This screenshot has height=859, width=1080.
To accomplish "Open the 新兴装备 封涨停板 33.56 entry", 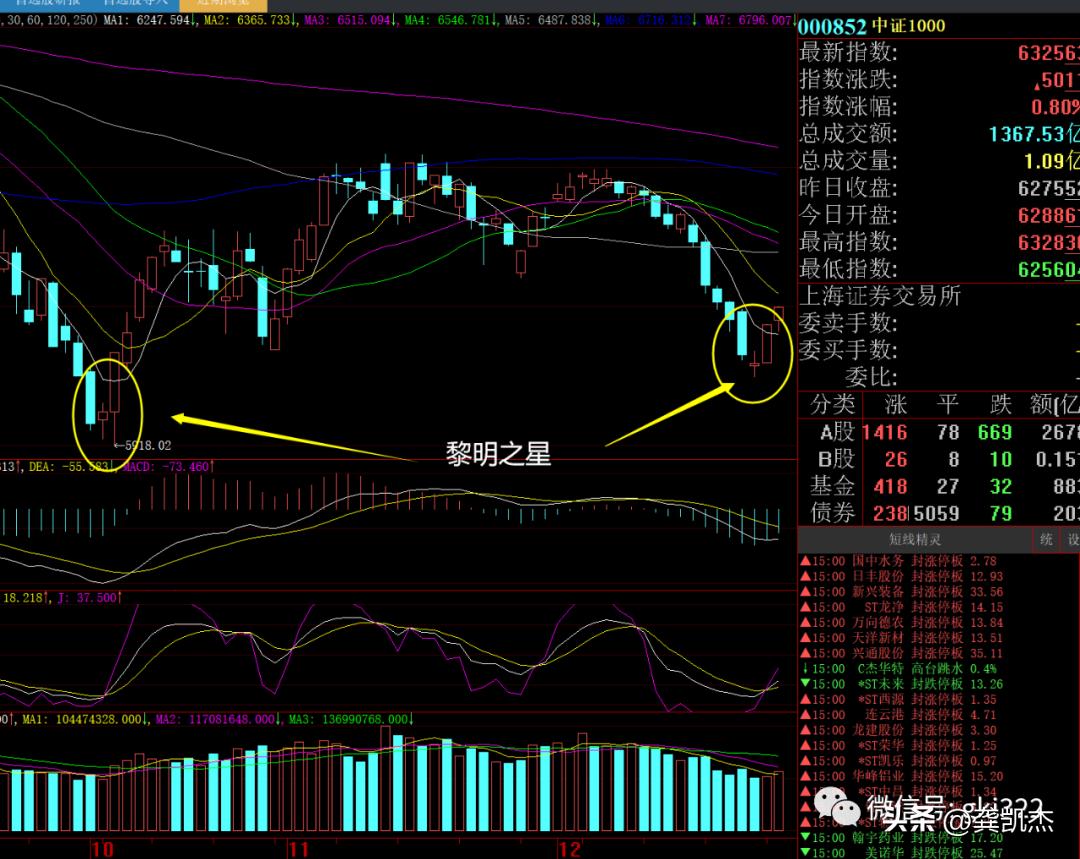I will [902, 592].
